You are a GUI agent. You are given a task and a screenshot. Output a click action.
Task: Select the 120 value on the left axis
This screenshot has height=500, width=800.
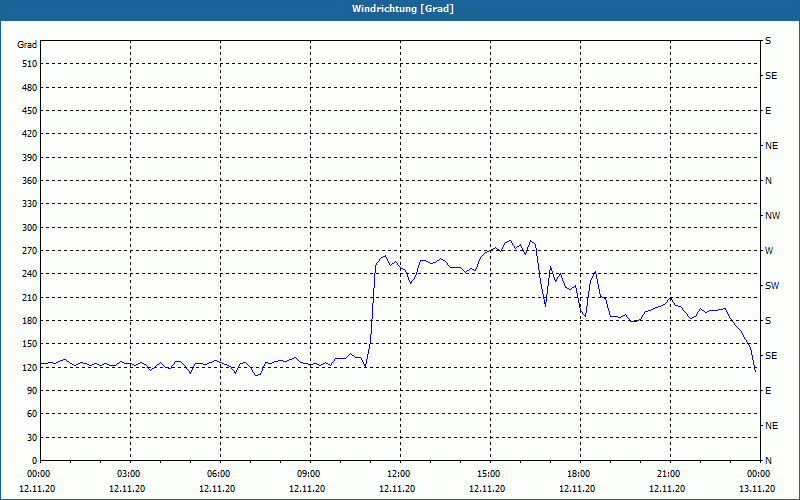pos(30,367)
